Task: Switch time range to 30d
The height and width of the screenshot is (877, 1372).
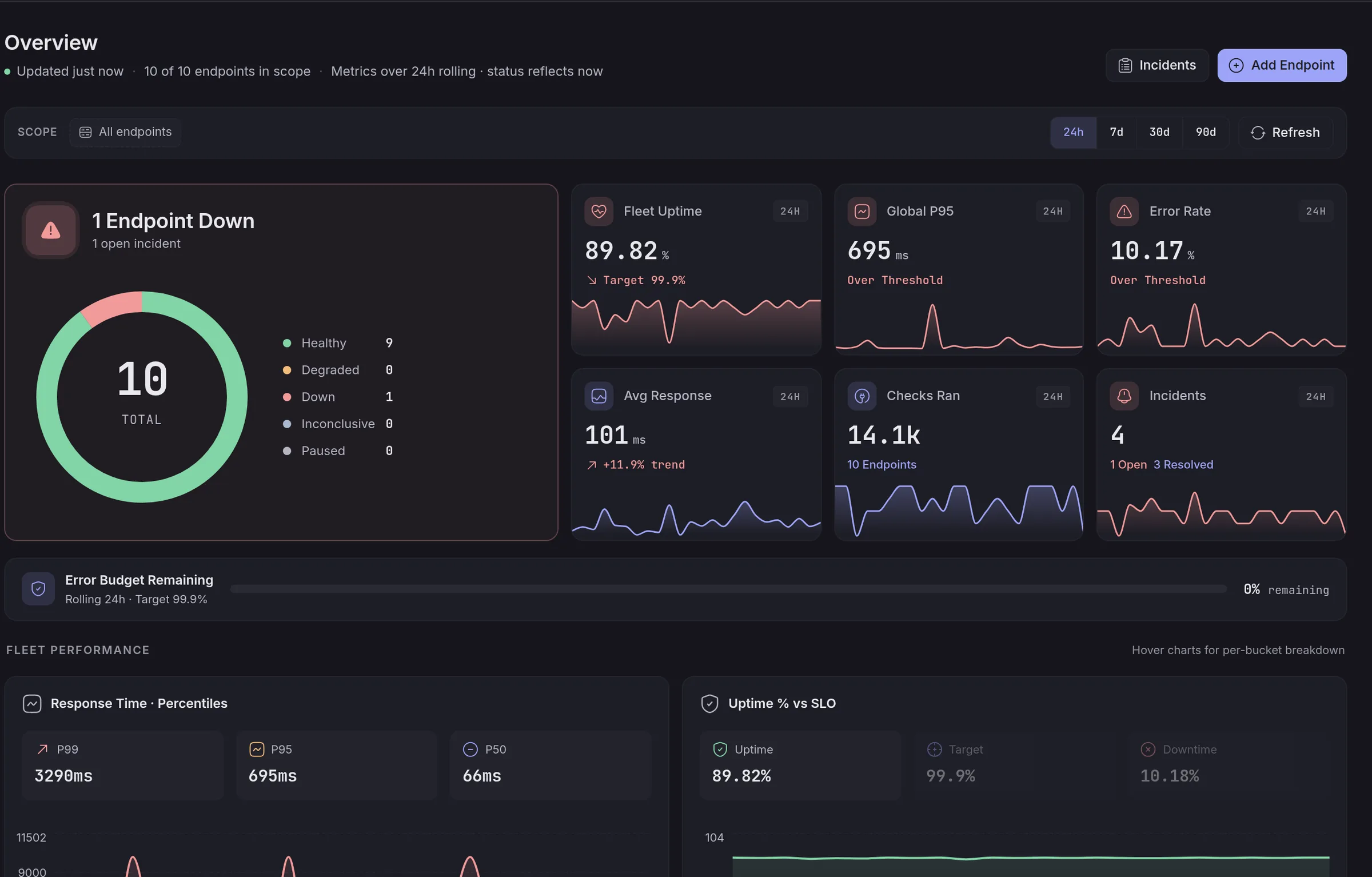Action: tap(1159, 133)
